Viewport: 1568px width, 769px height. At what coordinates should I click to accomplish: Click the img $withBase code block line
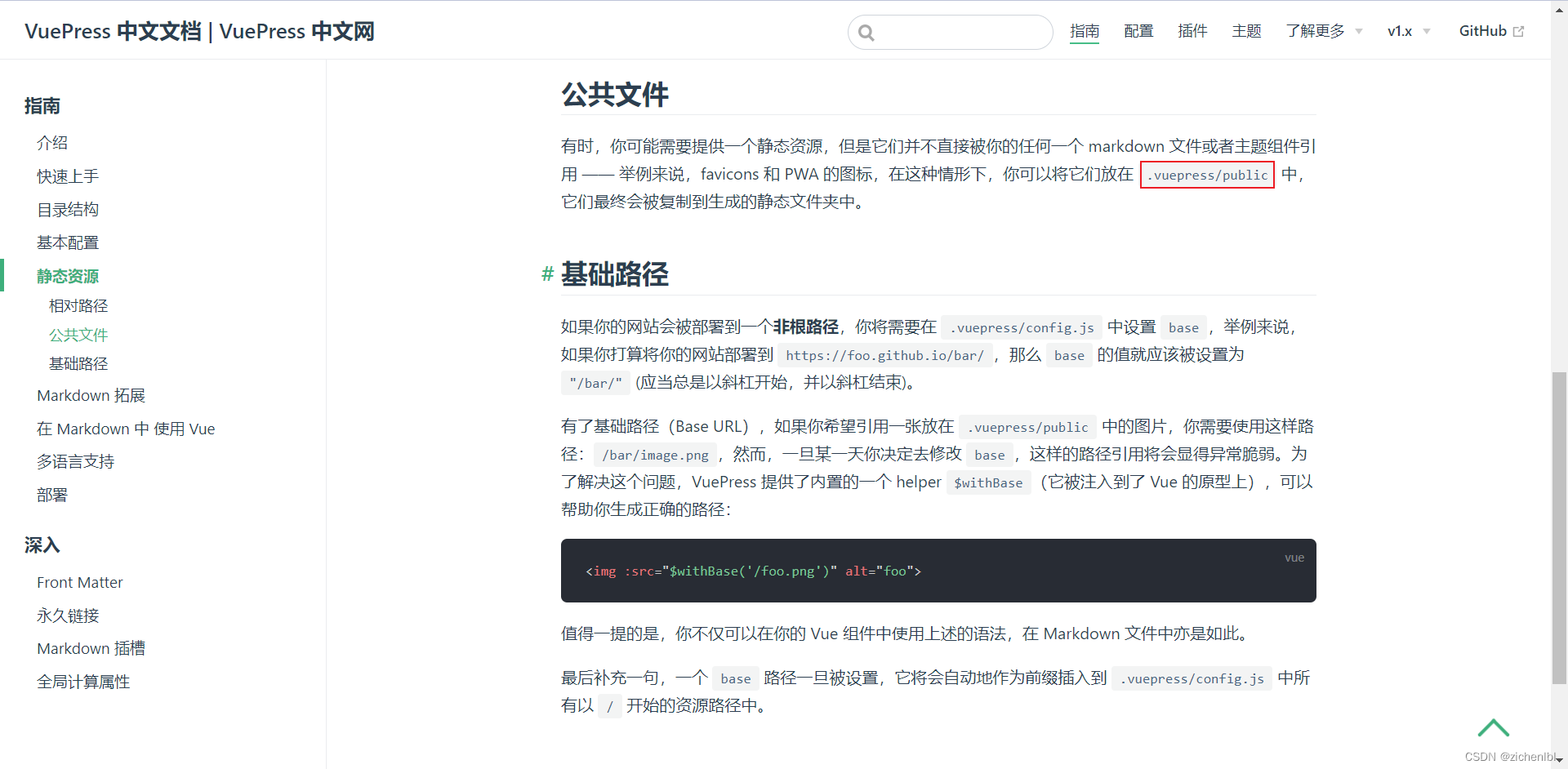pos(753,571)
